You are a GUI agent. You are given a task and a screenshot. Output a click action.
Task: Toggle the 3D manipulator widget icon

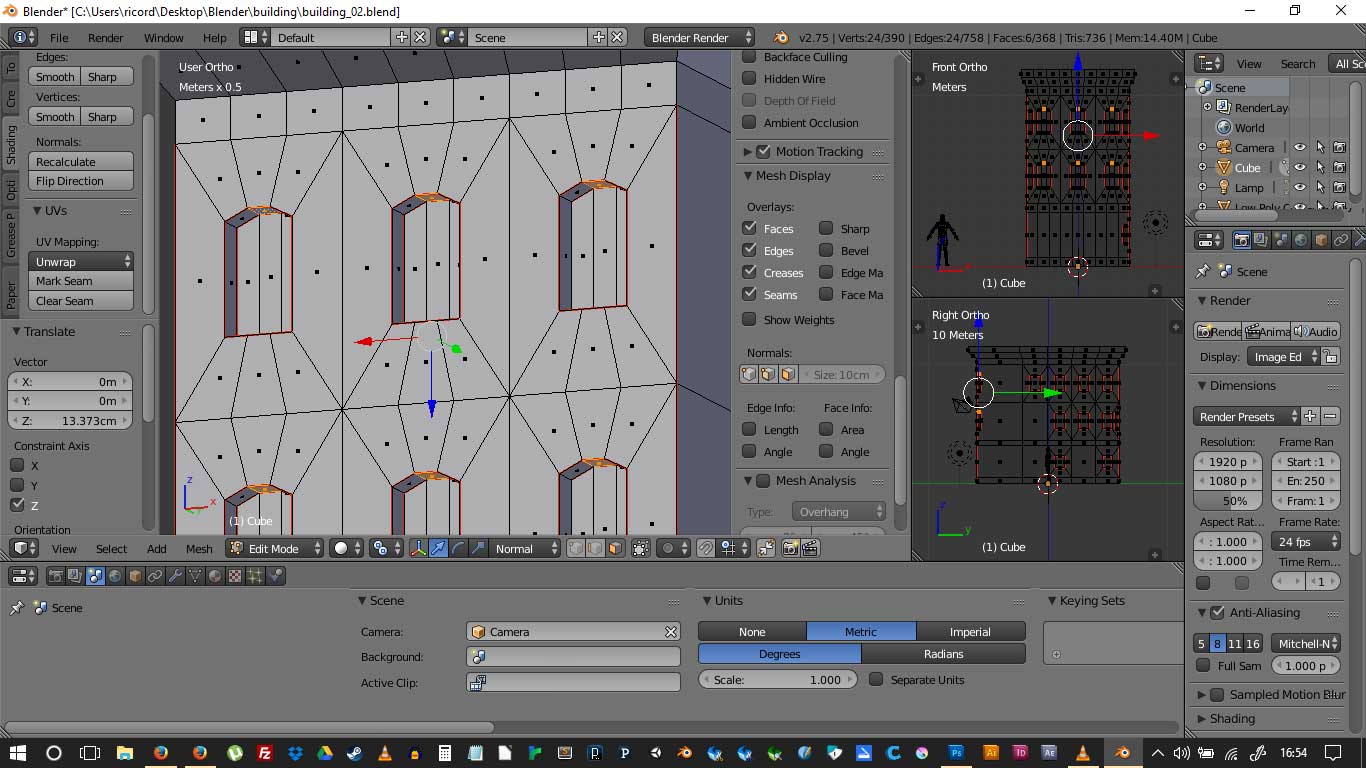click(x=418, y=548)
